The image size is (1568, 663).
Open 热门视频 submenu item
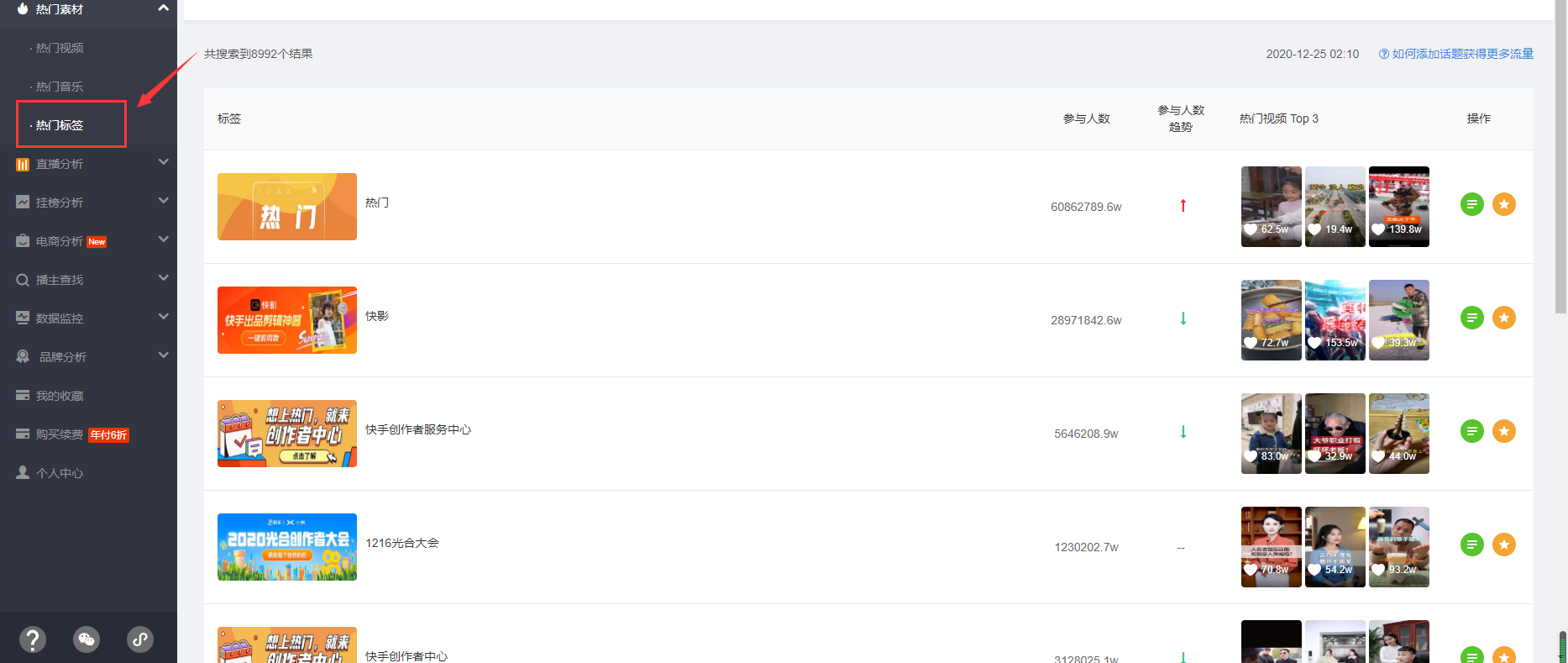tap(59, 48)
